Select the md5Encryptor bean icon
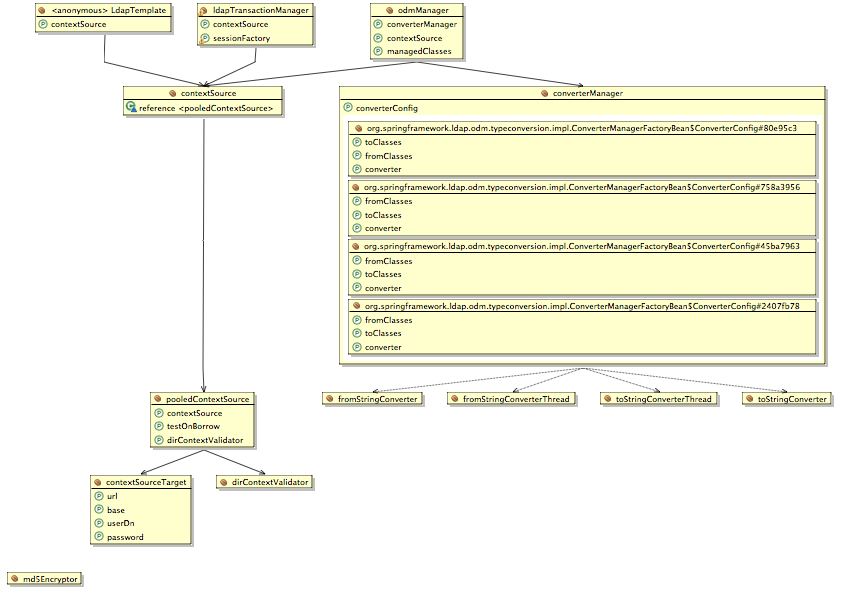Screen dimensions: 841x591 click(x=15, y=579)
